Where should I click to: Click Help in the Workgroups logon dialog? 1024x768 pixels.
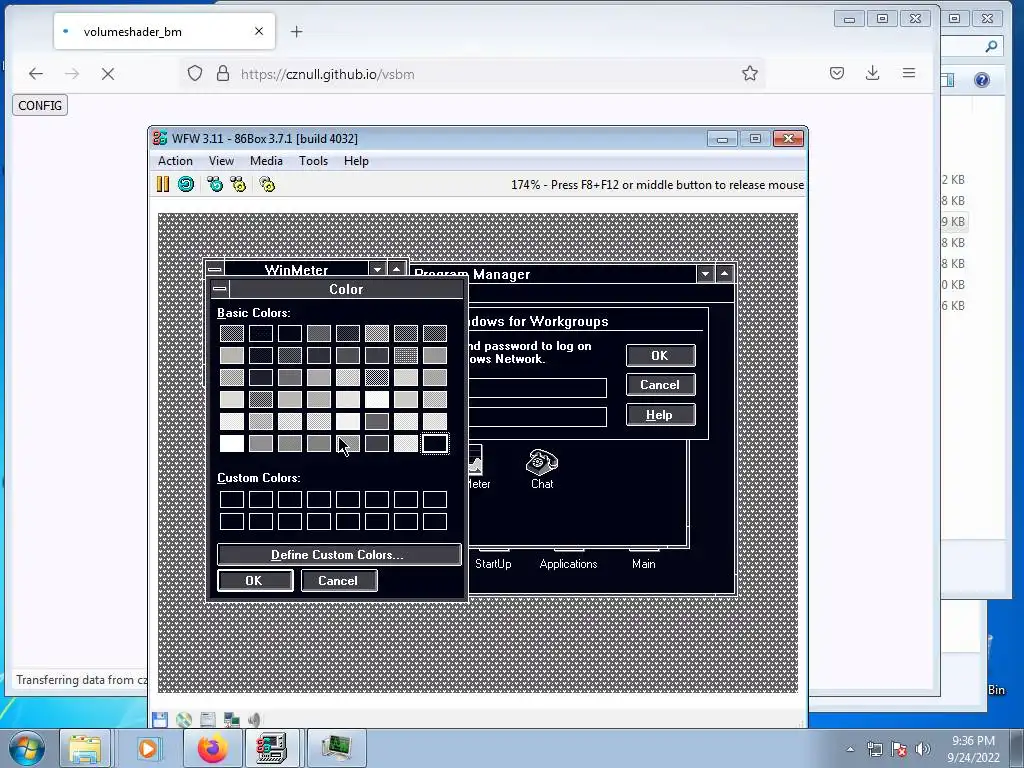660,415
